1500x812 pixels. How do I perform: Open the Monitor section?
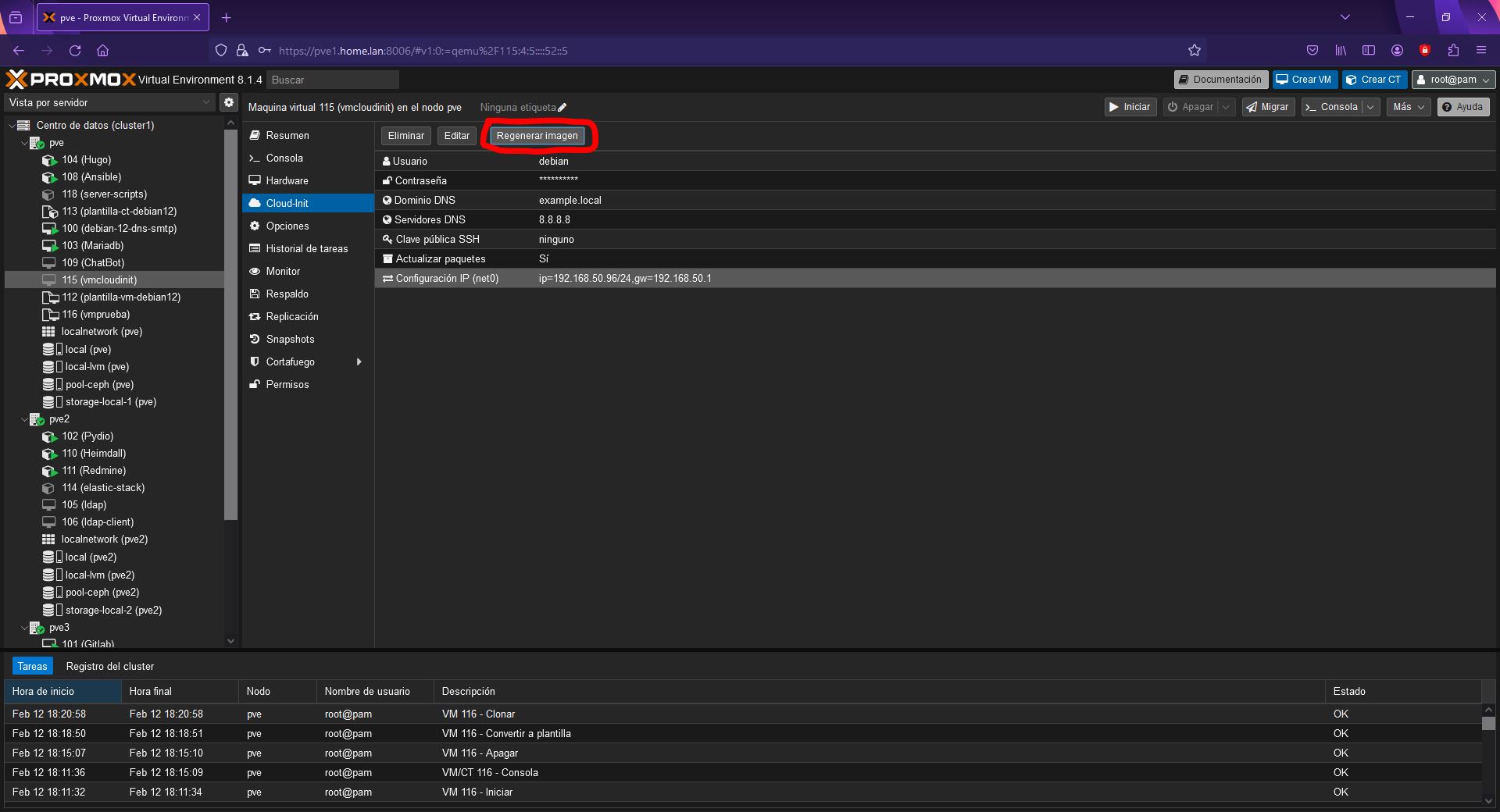308,271
